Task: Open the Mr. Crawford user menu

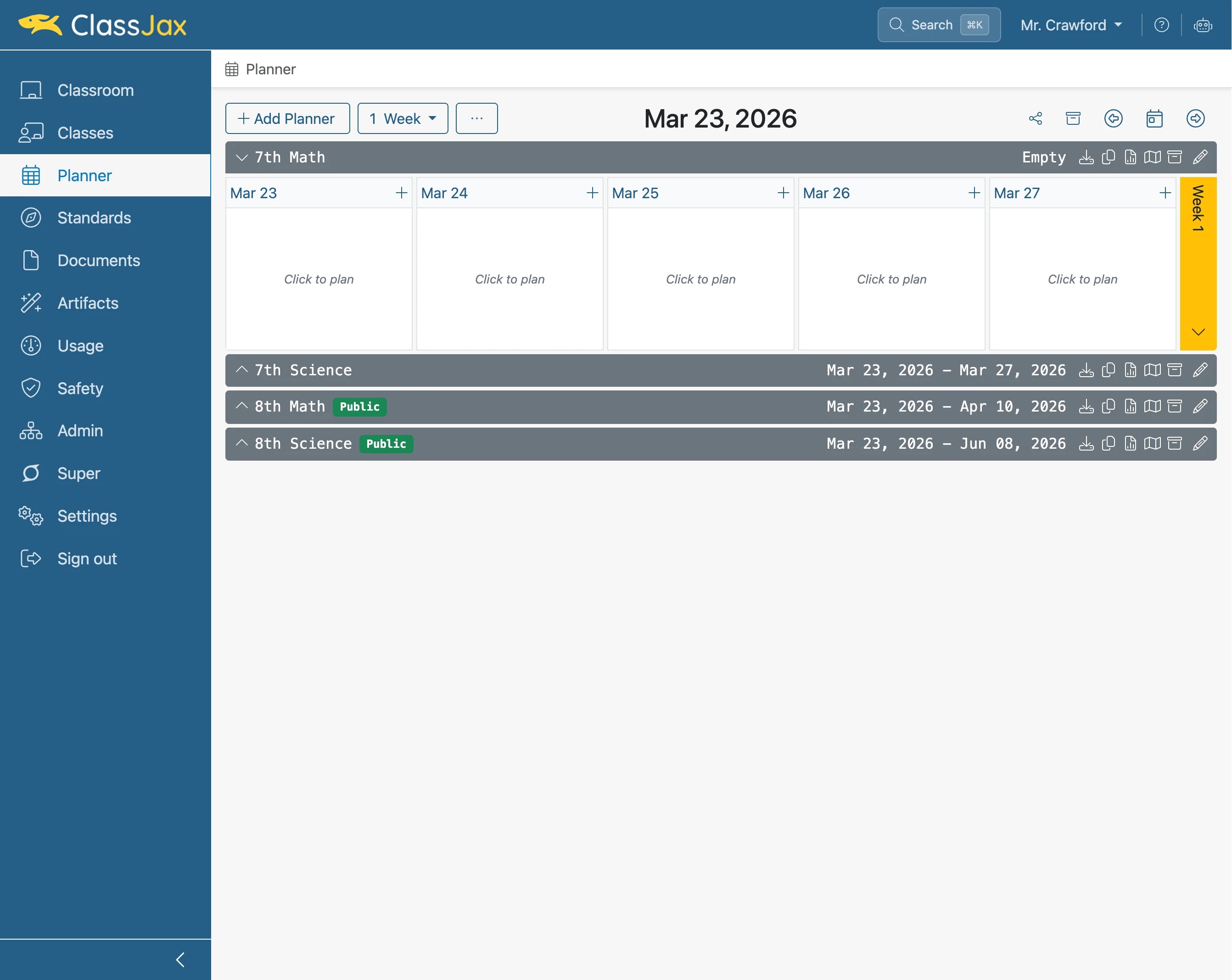Action: point(1071,25)
